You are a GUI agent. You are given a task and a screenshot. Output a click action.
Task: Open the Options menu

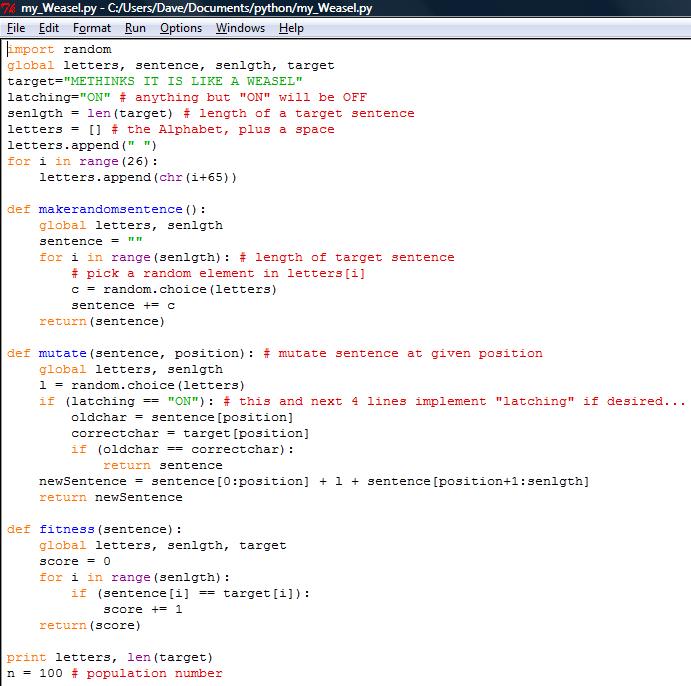coord(181,28)
